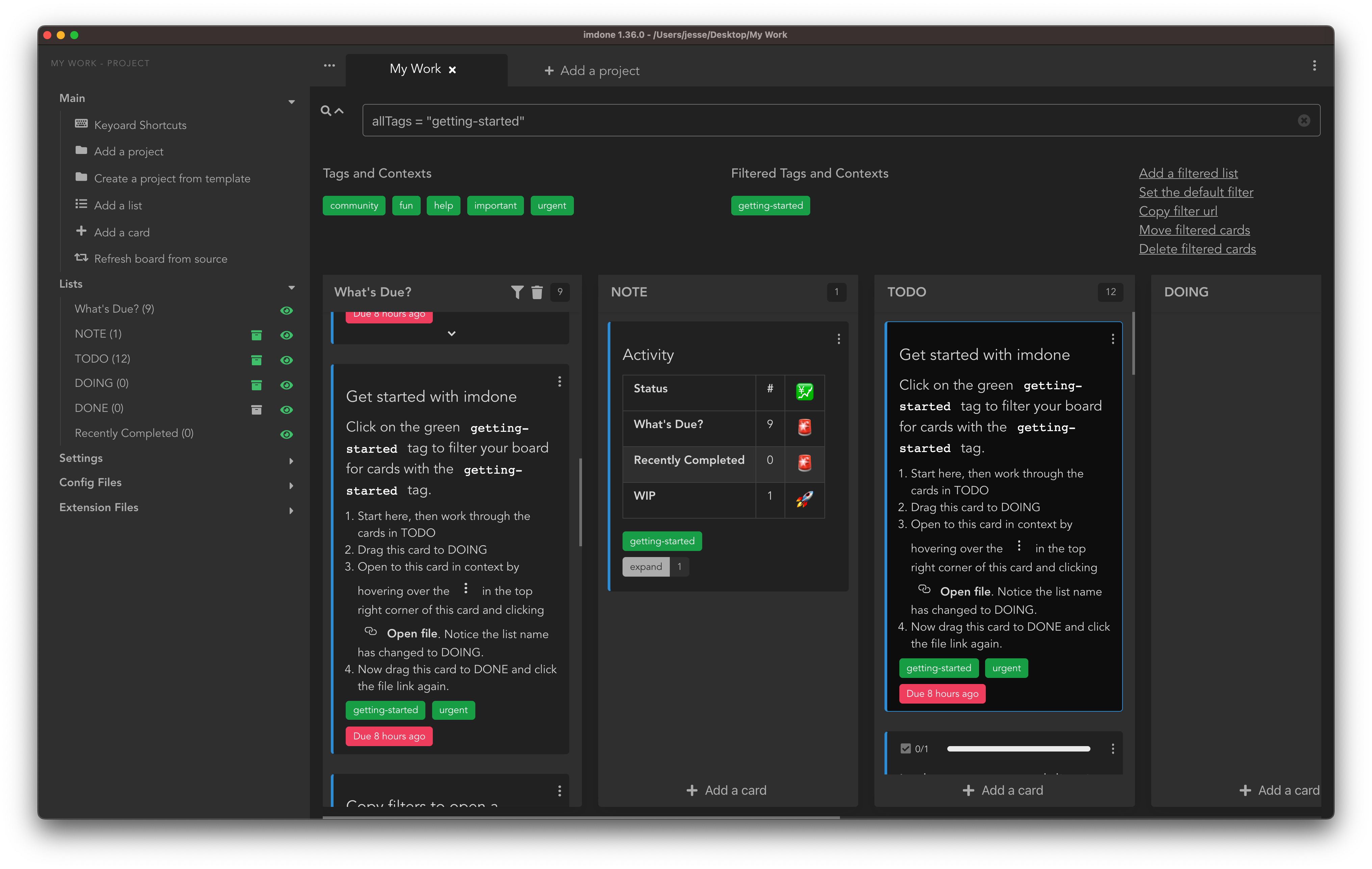1372x869 pixels.
Task: Open the three-dot menu left of My Work tab
Action: [329, 65]
